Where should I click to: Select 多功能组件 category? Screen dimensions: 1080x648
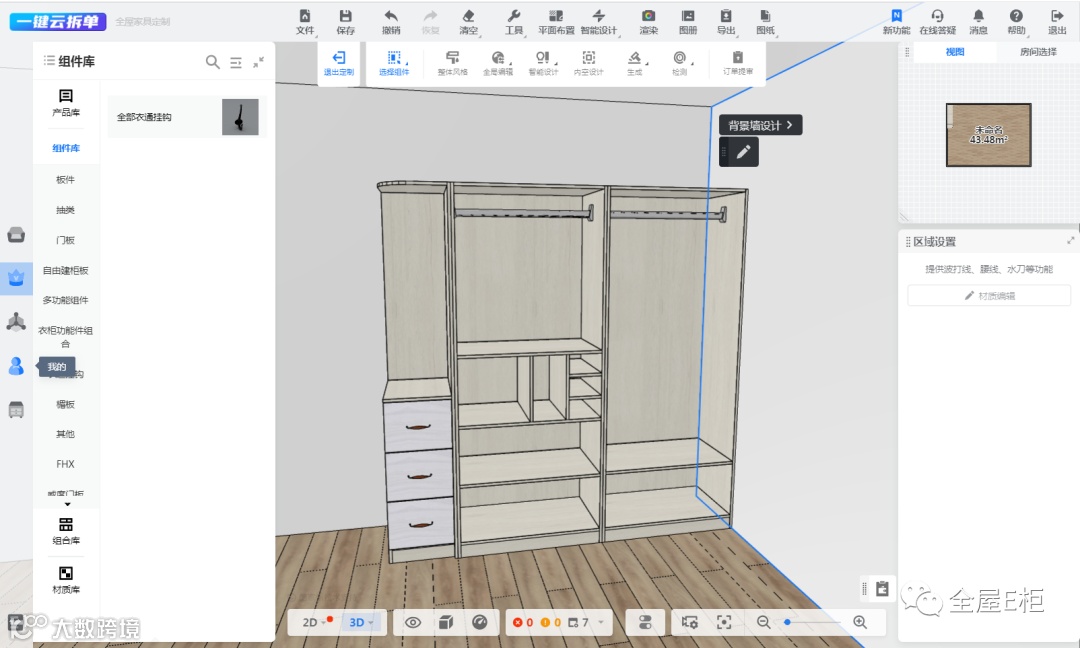[x=65, y=300]
